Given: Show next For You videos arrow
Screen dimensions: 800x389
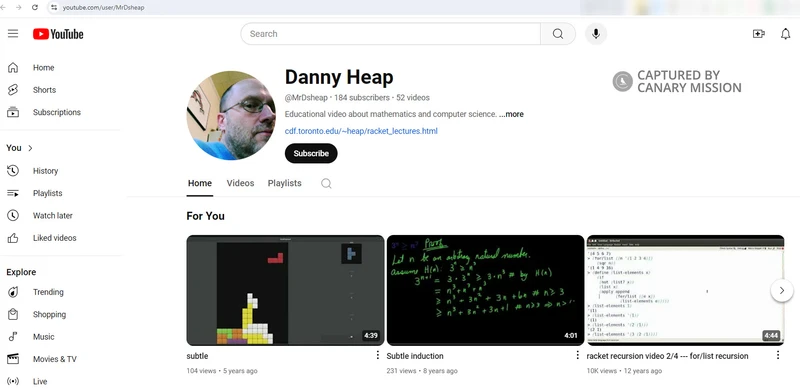Looking at the screenshot, I should 782,290.
